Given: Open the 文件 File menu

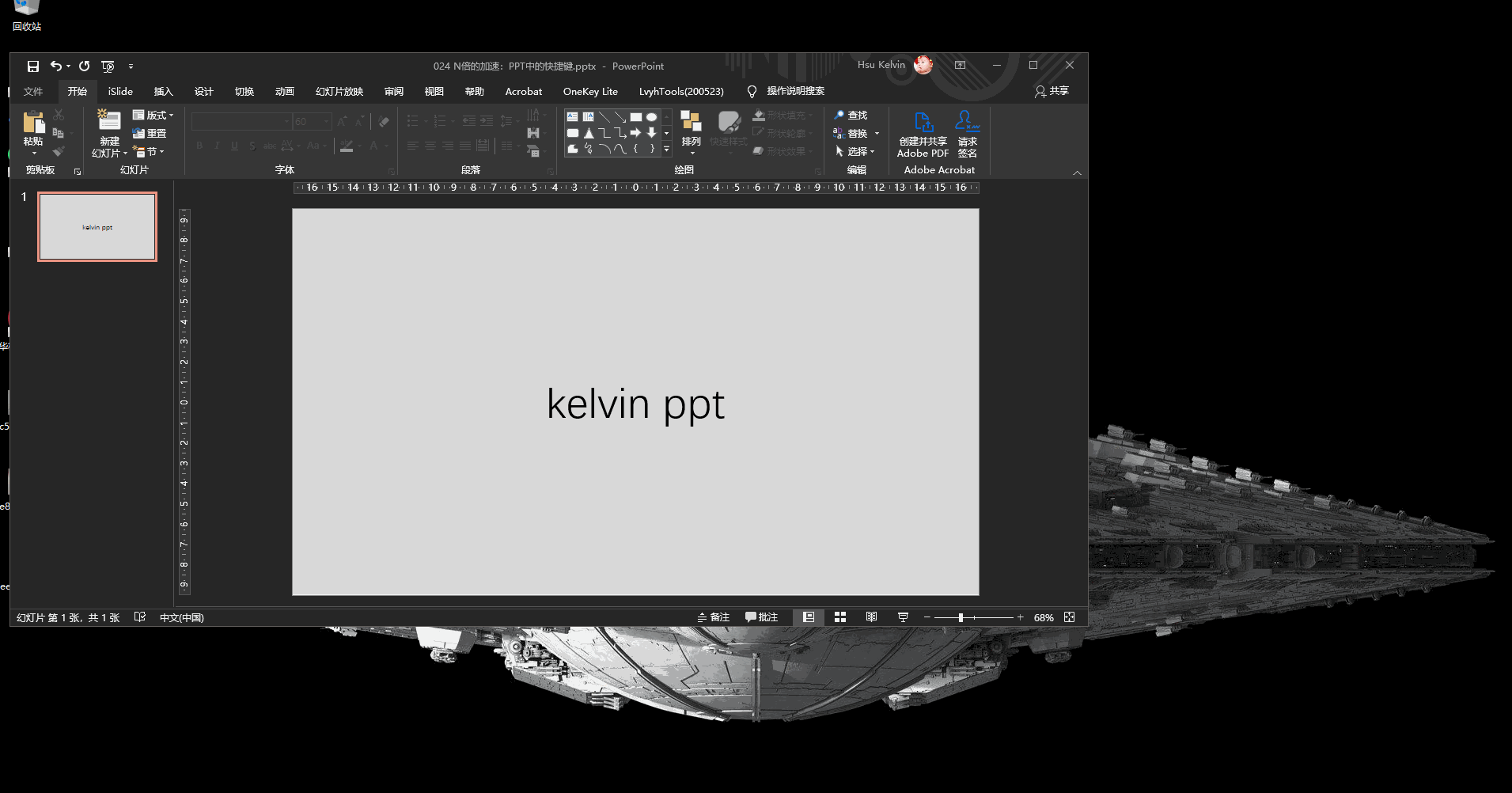Looking at the screenshot, I should tap(33, 92).
